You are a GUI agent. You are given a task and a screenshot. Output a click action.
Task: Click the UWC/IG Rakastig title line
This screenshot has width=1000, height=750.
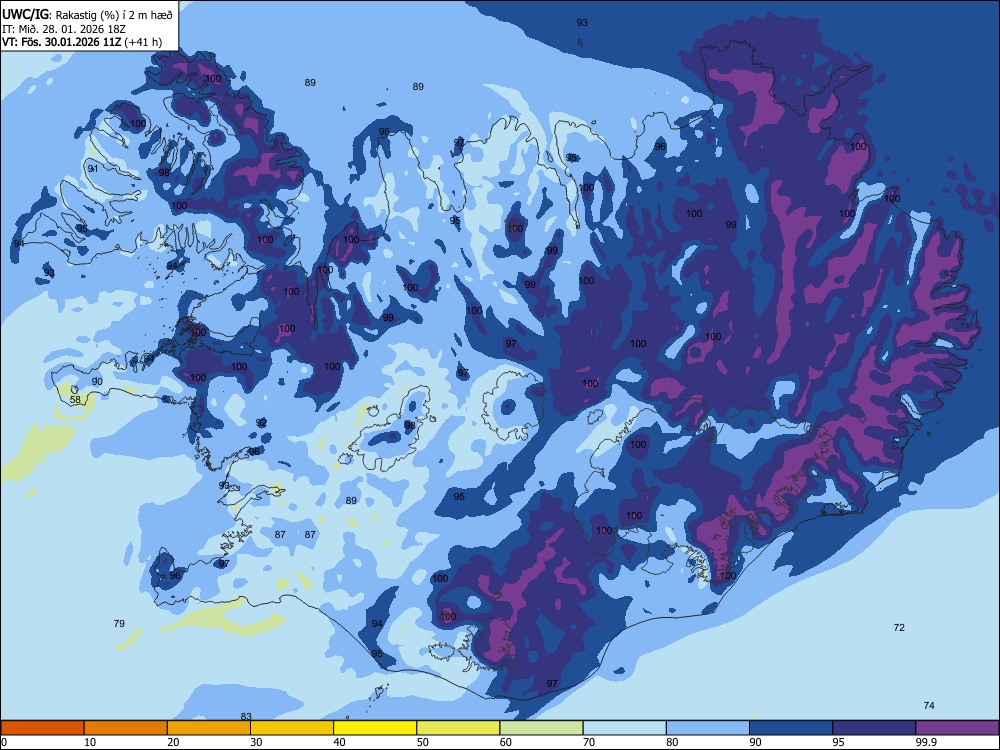pos(87,15)
